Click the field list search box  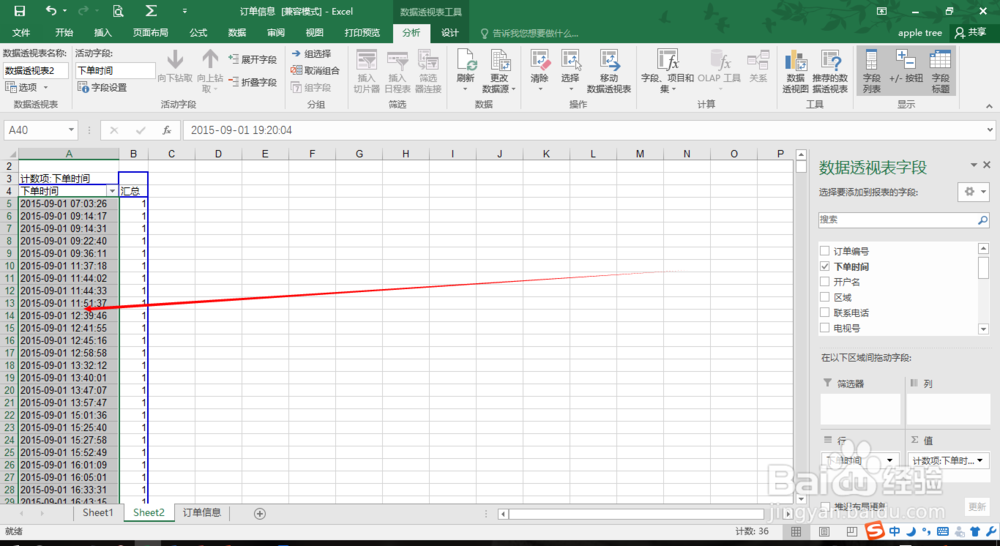tap(903, 219)
